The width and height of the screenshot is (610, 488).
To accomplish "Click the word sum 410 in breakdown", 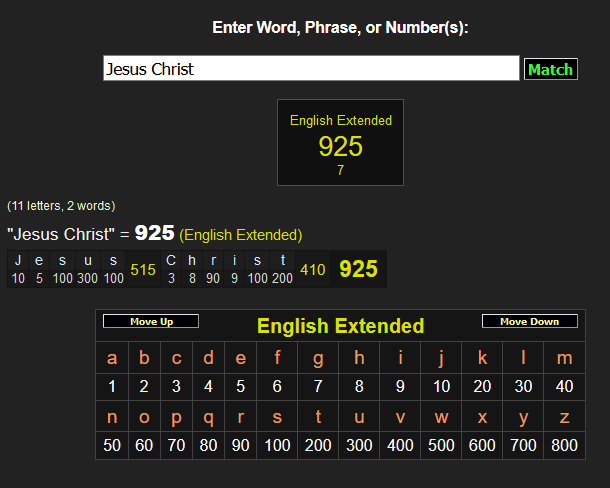I will pyautogui.click(x=313, y=270).
